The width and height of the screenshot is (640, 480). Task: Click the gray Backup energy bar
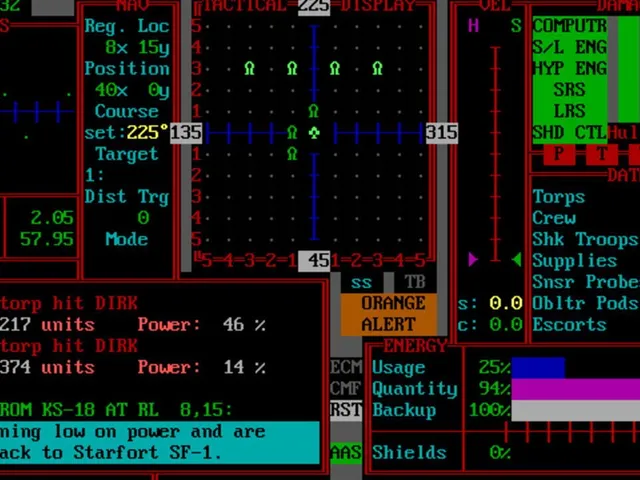pos(576,410)
